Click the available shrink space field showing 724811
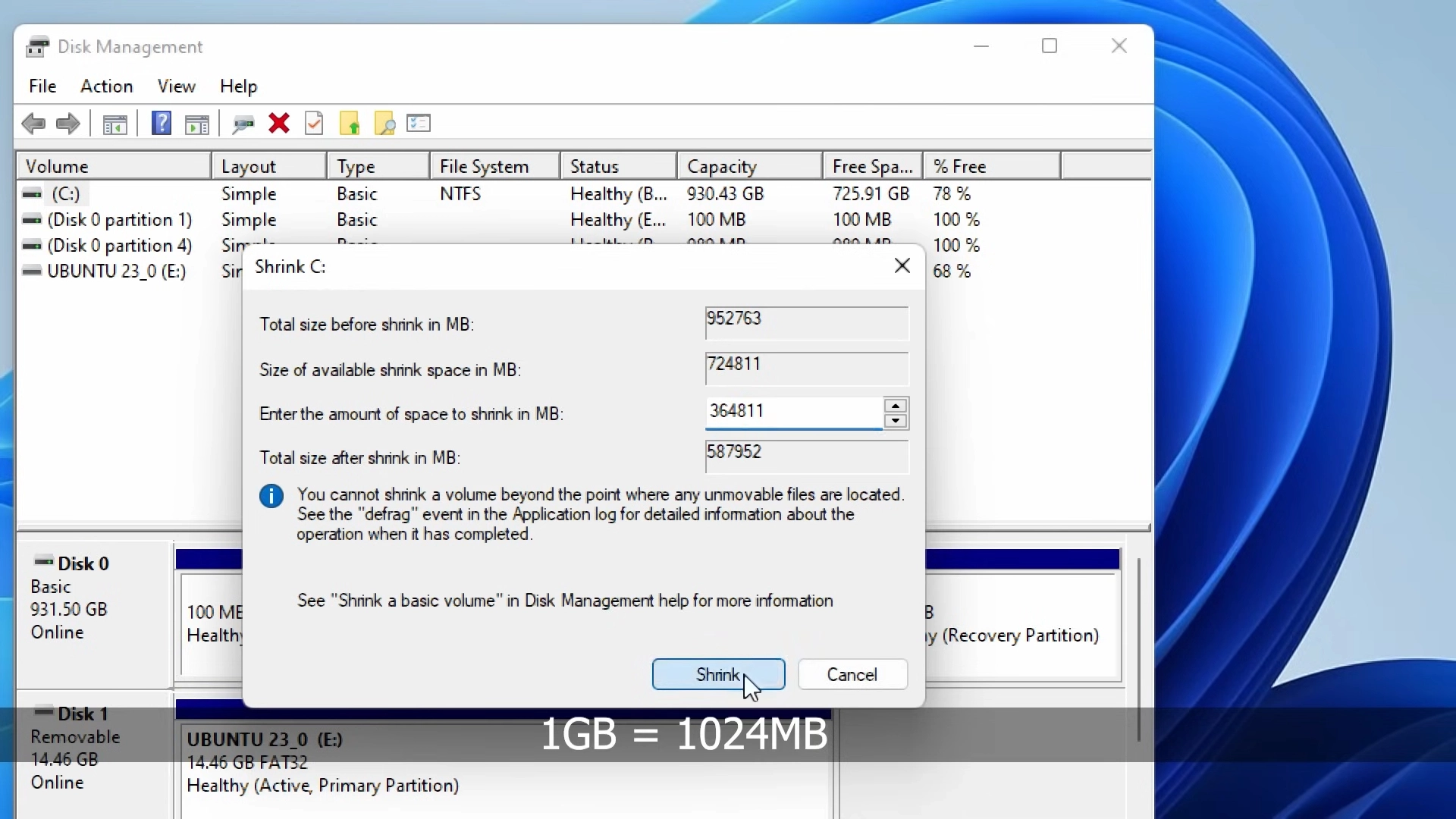Viewport: 1456px width, 819px height. (807, 369)
